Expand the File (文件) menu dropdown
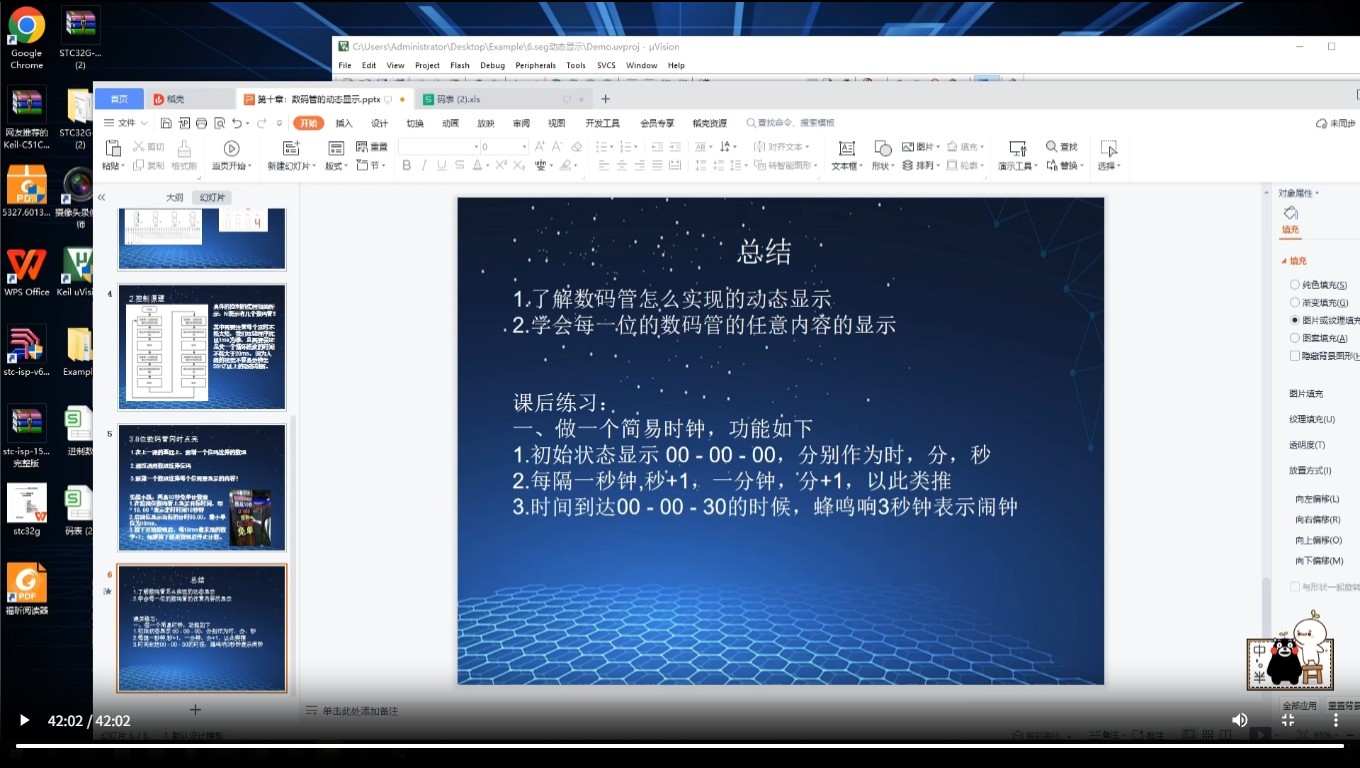 tap(126, 123)
